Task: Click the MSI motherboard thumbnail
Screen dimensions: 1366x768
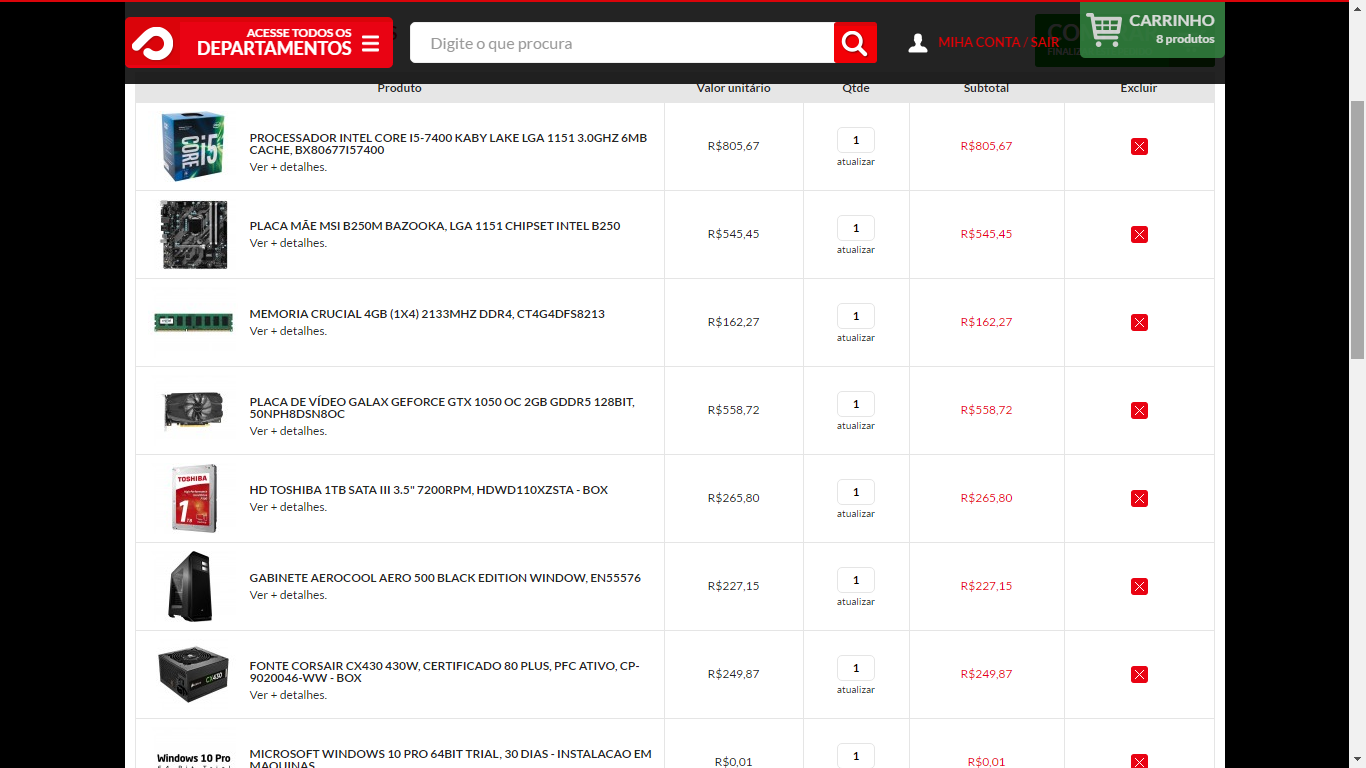Action: [x=194, y=234]
